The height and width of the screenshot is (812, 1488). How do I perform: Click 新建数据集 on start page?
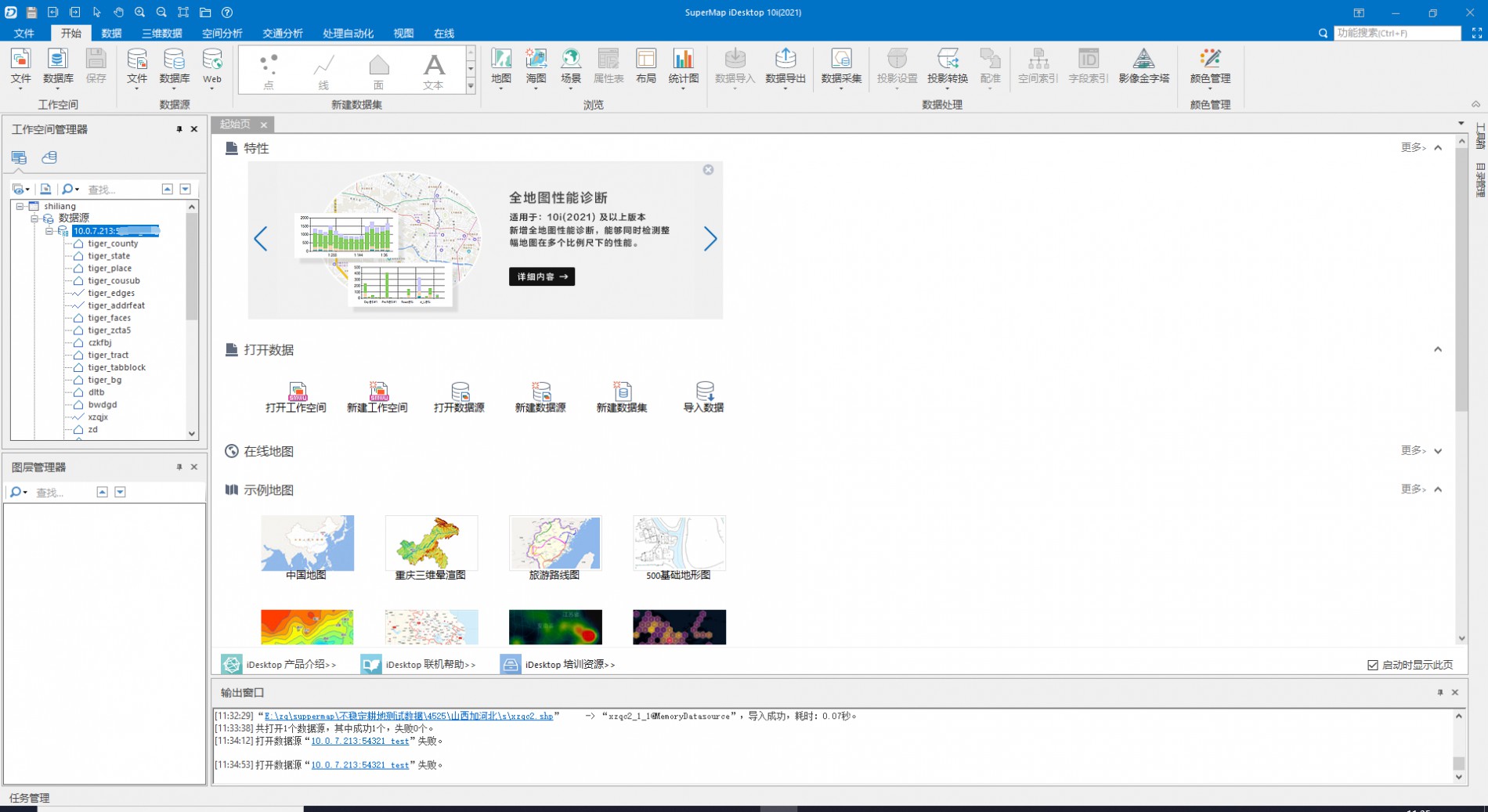622,397
